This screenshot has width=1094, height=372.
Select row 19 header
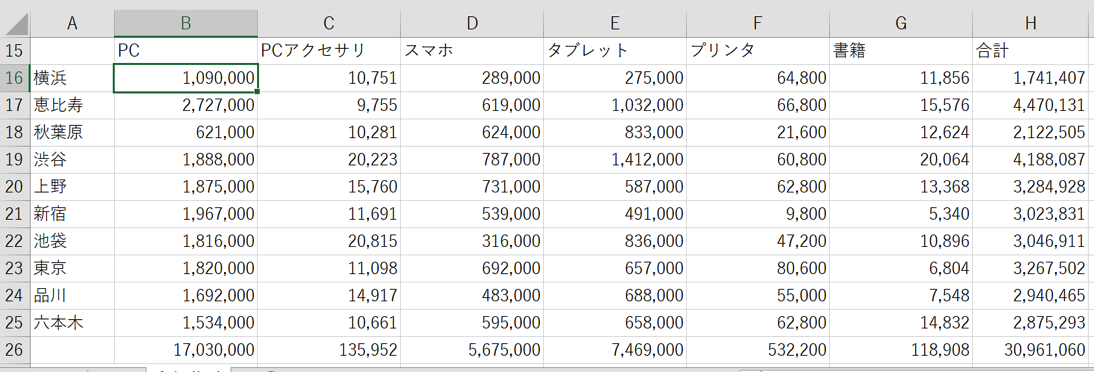tap(15, 159)
